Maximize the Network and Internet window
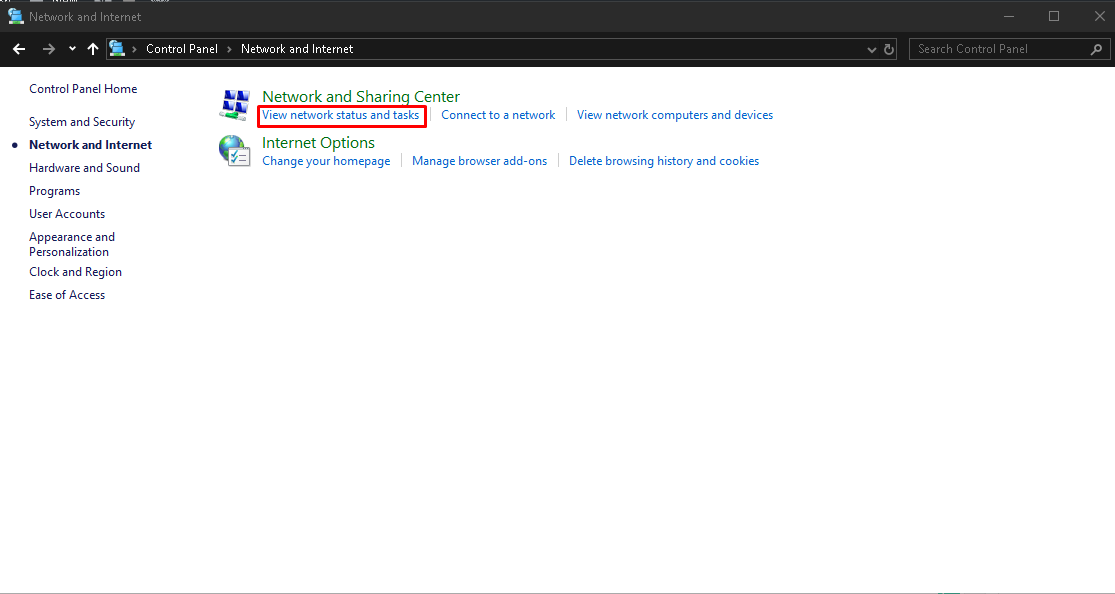Image resolution: width=1115 pixels, height=594 pixels. tap(1054, 16)
